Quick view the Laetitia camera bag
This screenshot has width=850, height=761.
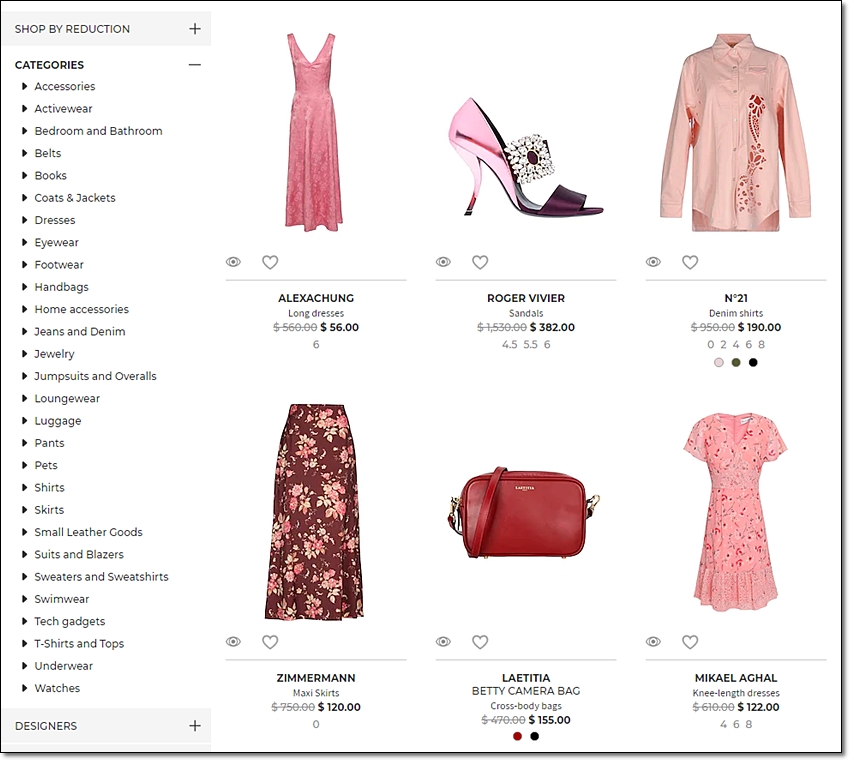click(443, 642)
